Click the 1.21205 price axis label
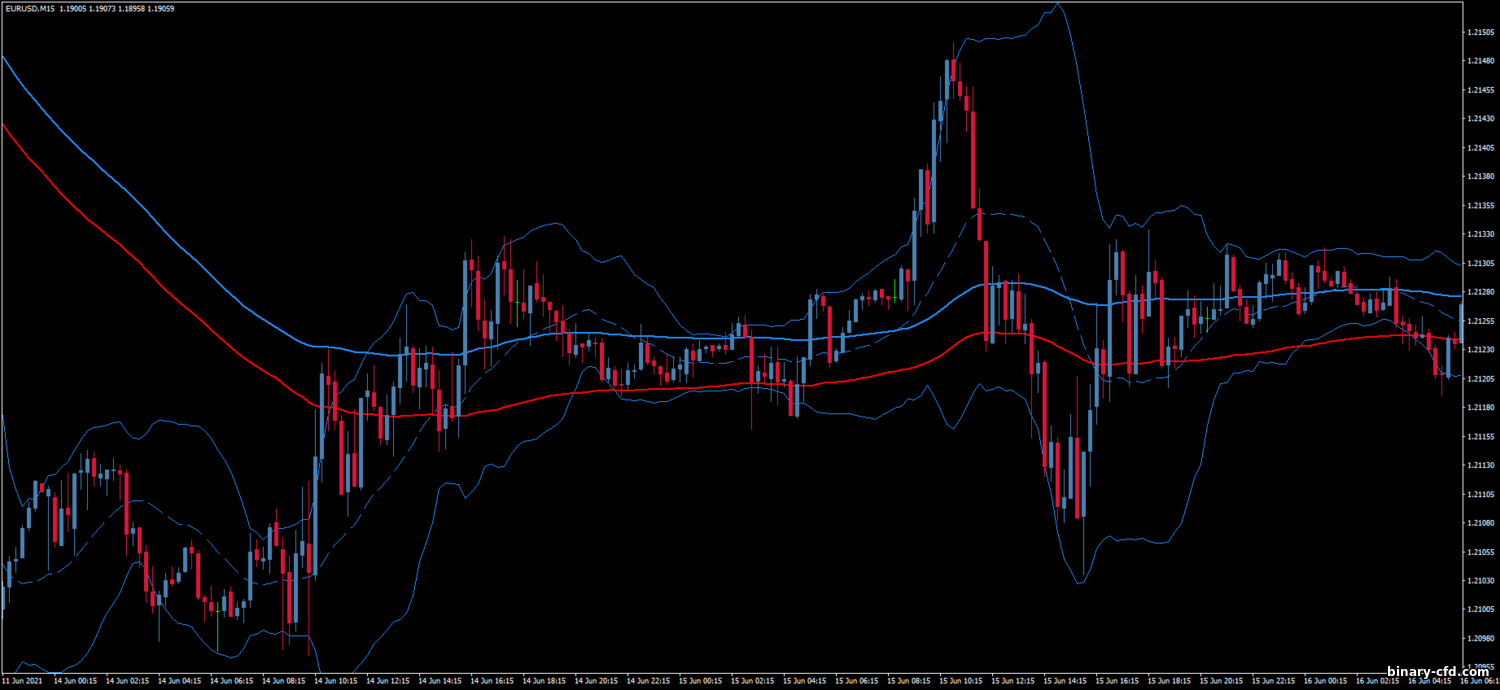The width and height of the screenshot is (1500, 690). click(x=1480, y=379)
